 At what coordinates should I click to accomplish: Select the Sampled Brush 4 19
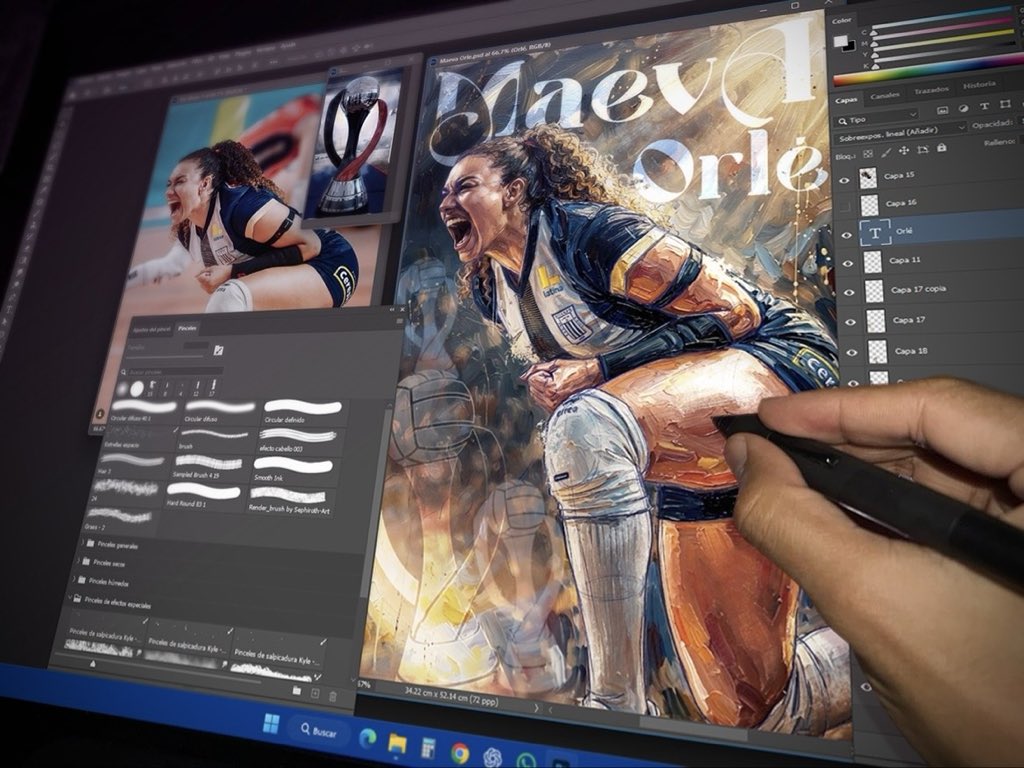[x=210, y=466]
